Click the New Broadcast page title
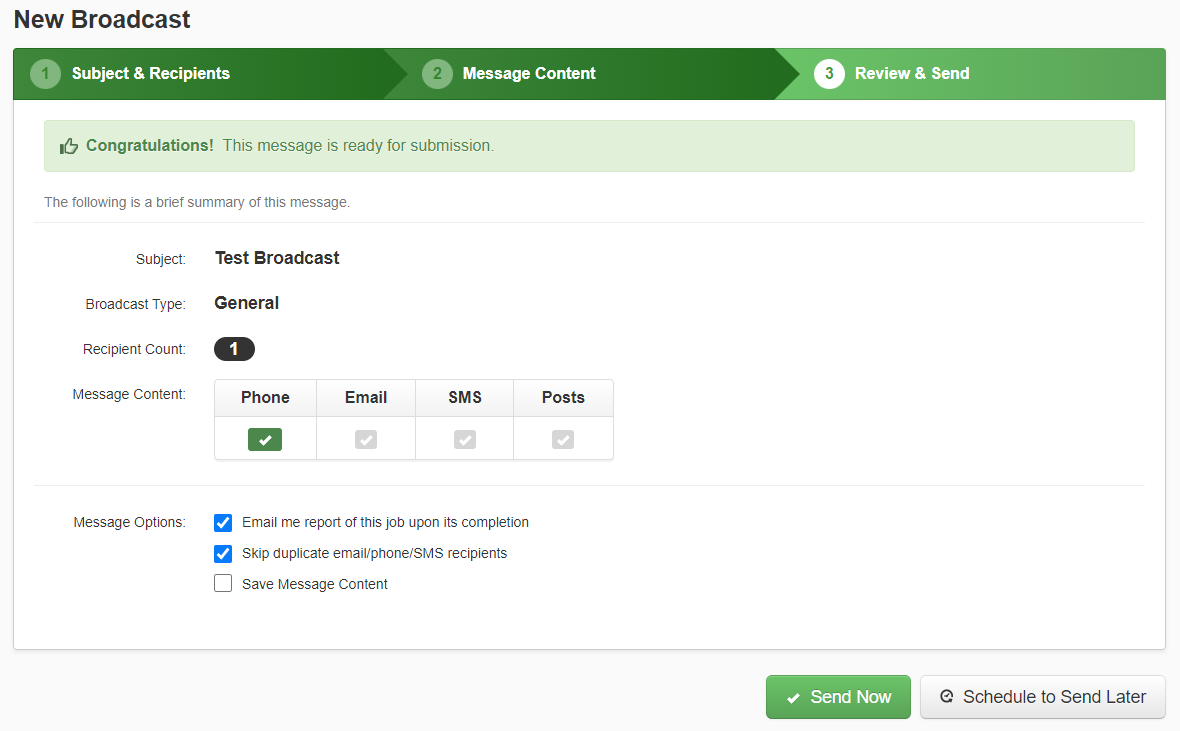 click(101, 19)
